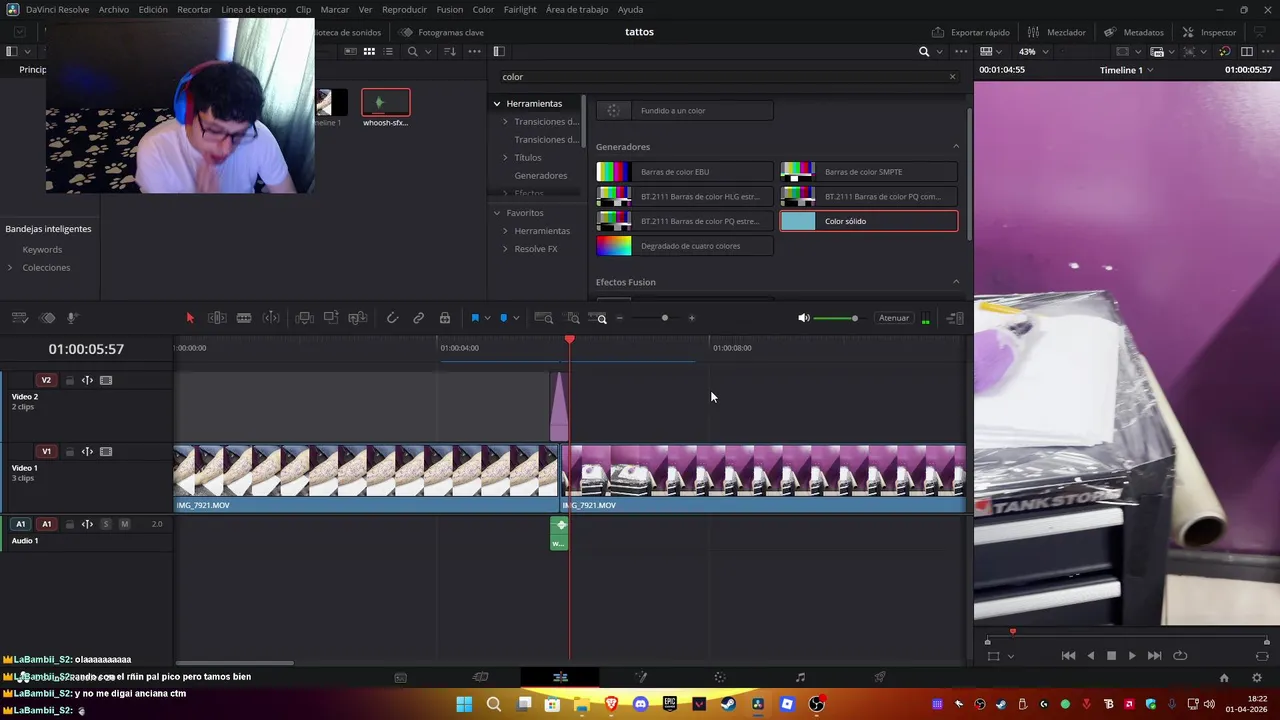The width and height of the screenshot is (1280, 720).
Task: Show the Fotogramas clave panel
Action: [x=441, y=32]
